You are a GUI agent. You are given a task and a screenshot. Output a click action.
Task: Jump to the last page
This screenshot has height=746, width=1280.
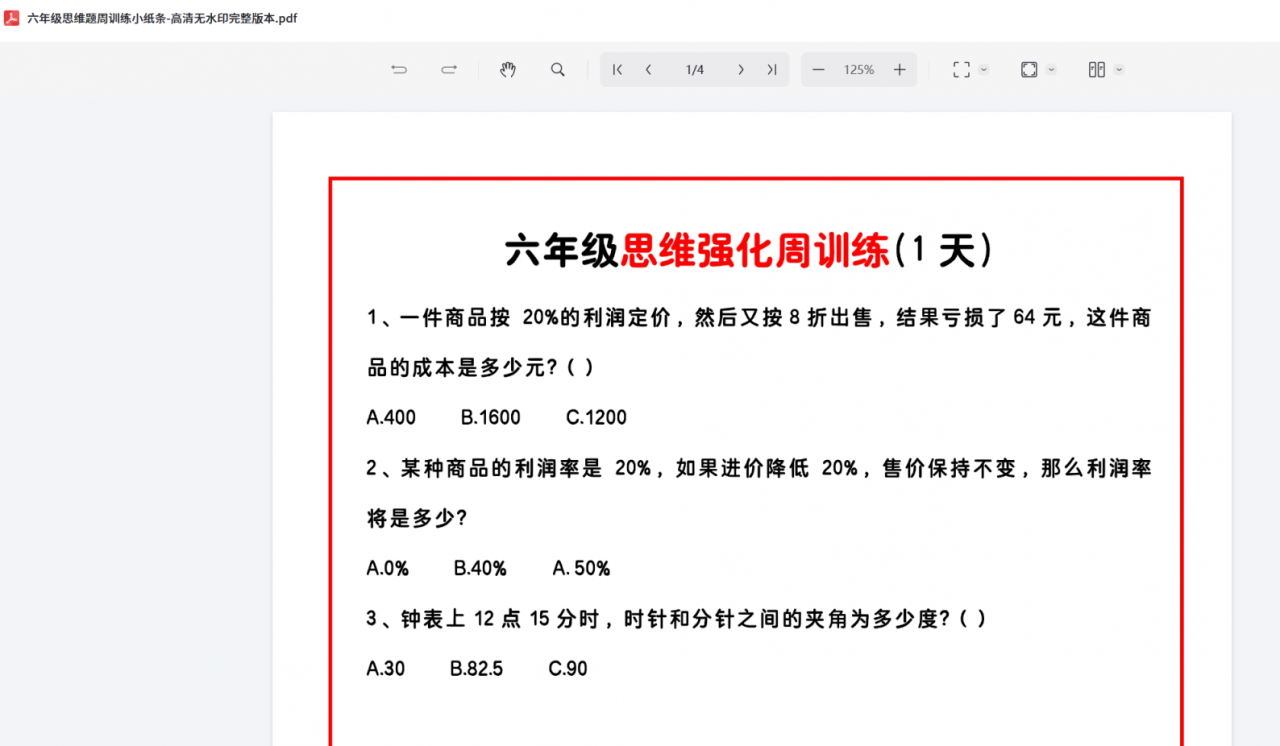772,70
